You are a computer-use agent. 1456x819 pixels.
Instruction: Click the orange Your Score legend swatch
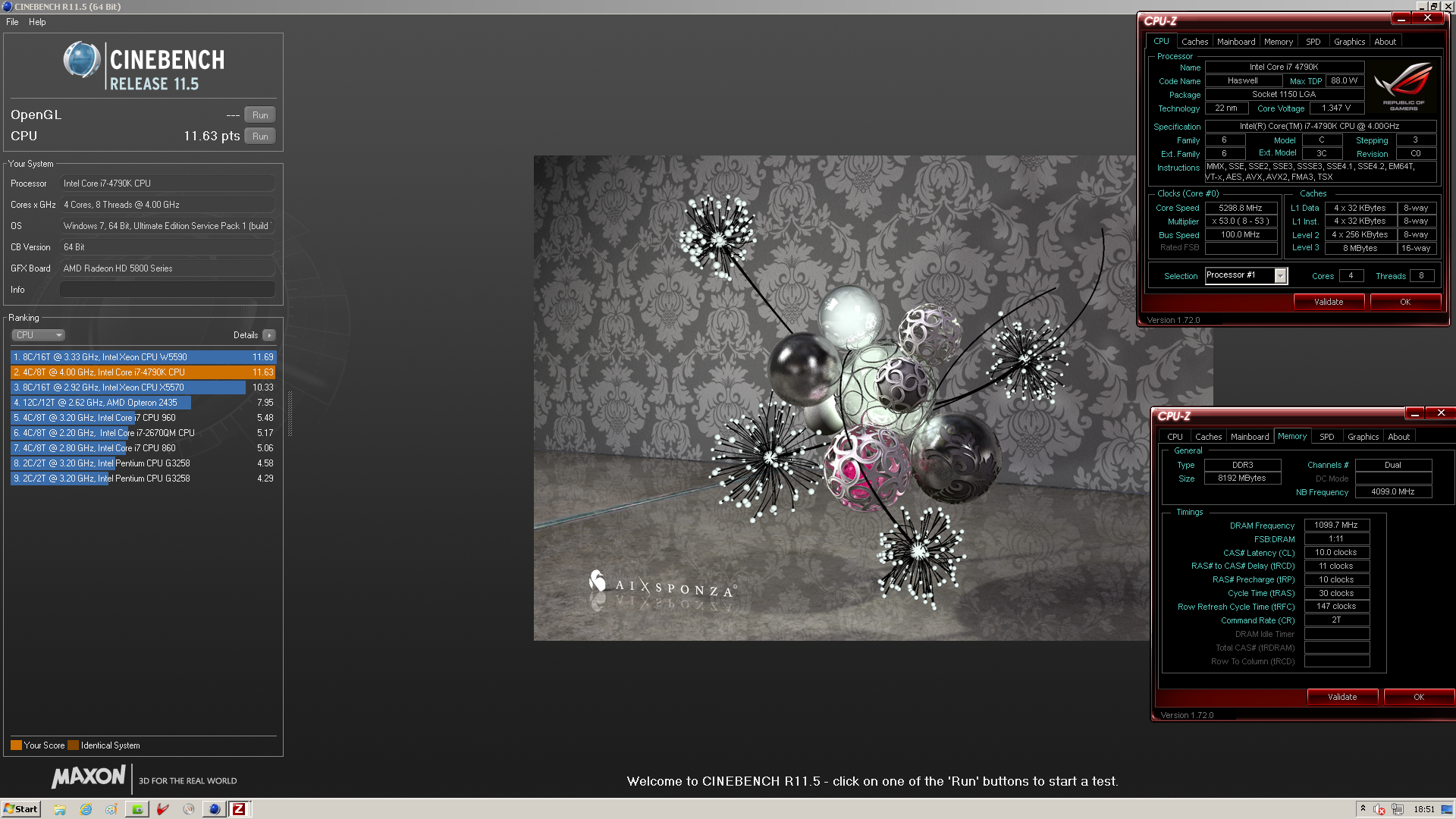click(x=16, y=745)
